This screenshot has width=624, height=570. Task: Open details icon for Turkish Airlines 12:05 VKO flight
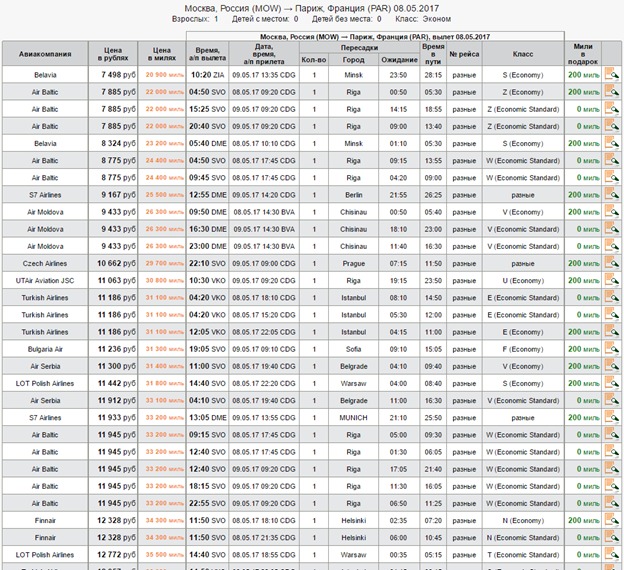coord(612,331)
